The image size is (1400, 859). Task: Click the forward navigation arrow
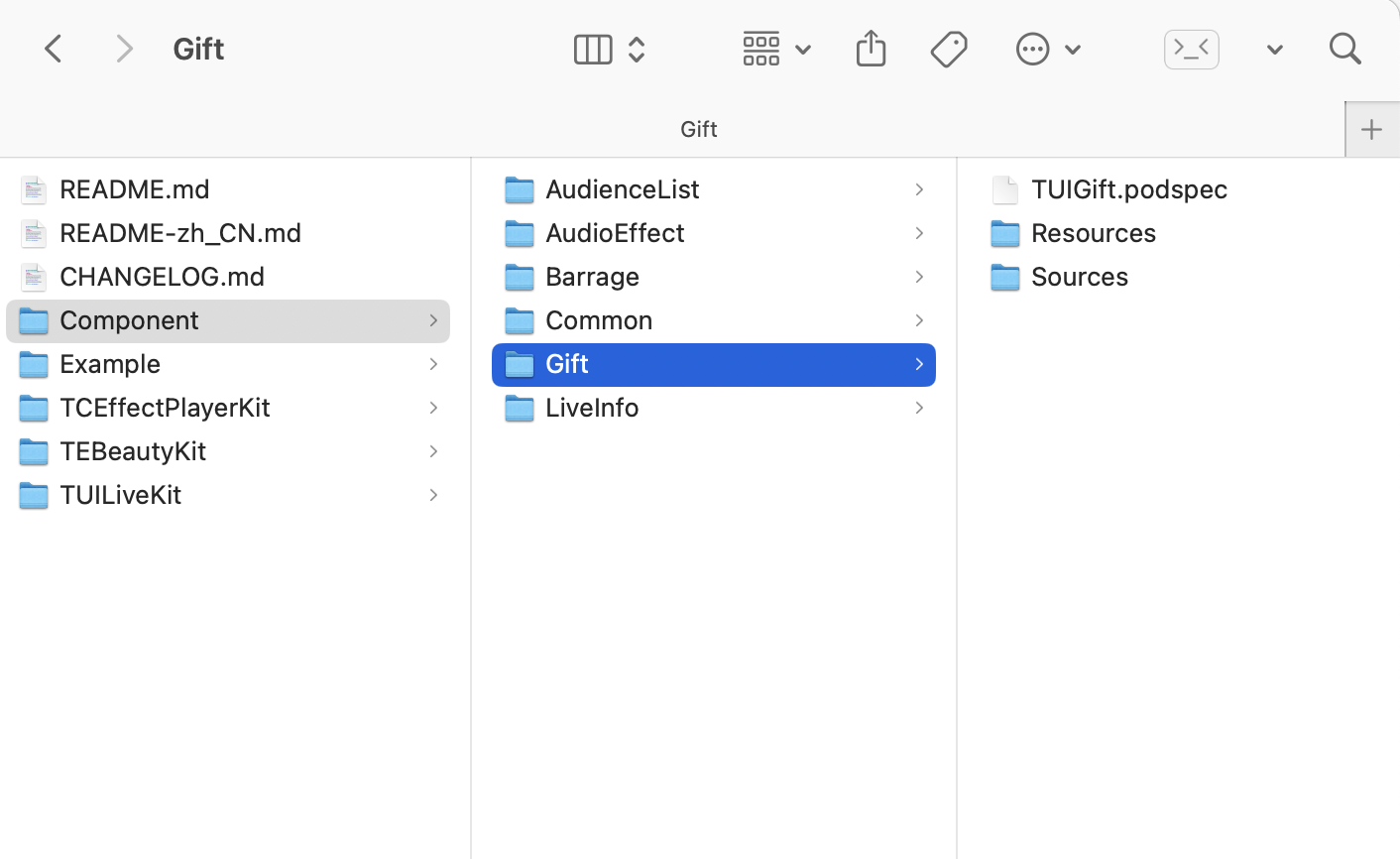tap(124, 49)
